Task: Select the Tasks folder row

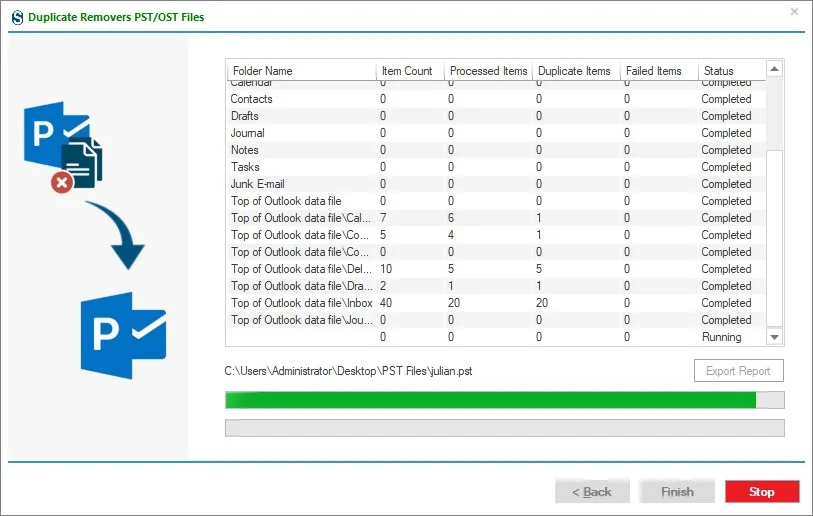Action: pos(496,167)
